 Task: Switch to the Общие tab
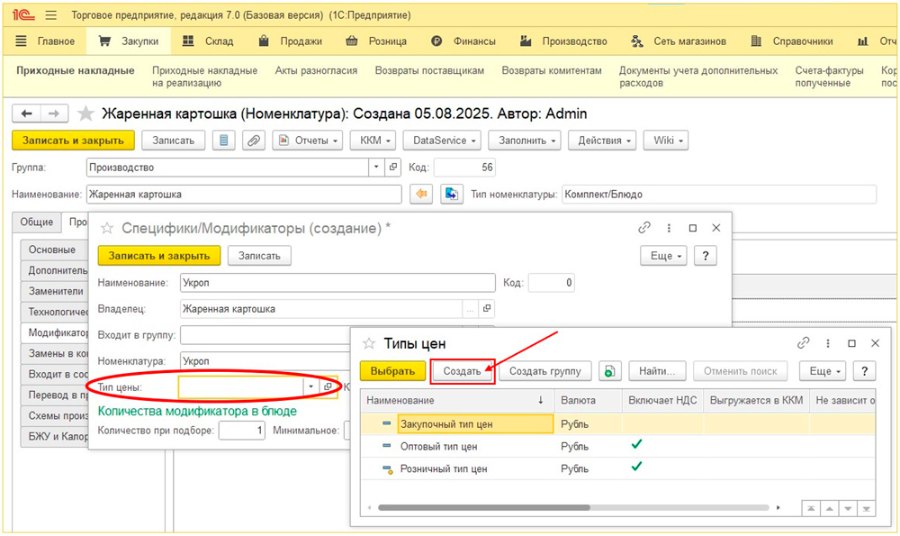tap(37, 222)
